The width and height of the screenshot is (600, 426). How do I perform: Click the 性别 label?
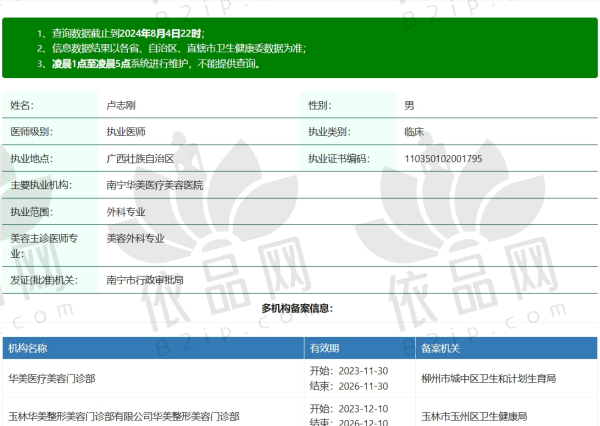[x=320, y=105]
